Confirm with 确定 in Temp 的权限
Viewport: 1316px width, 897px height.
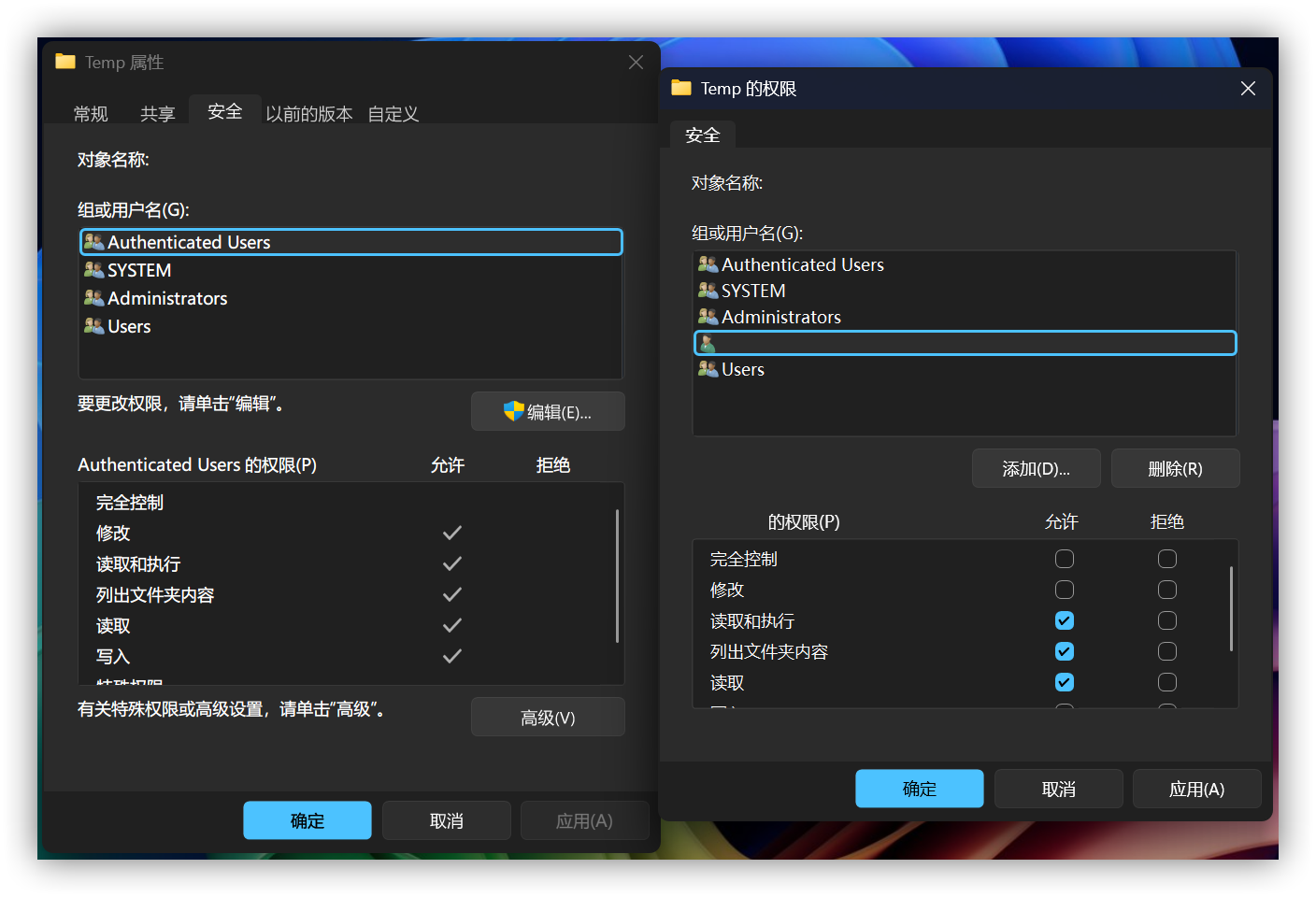[920, 789]
